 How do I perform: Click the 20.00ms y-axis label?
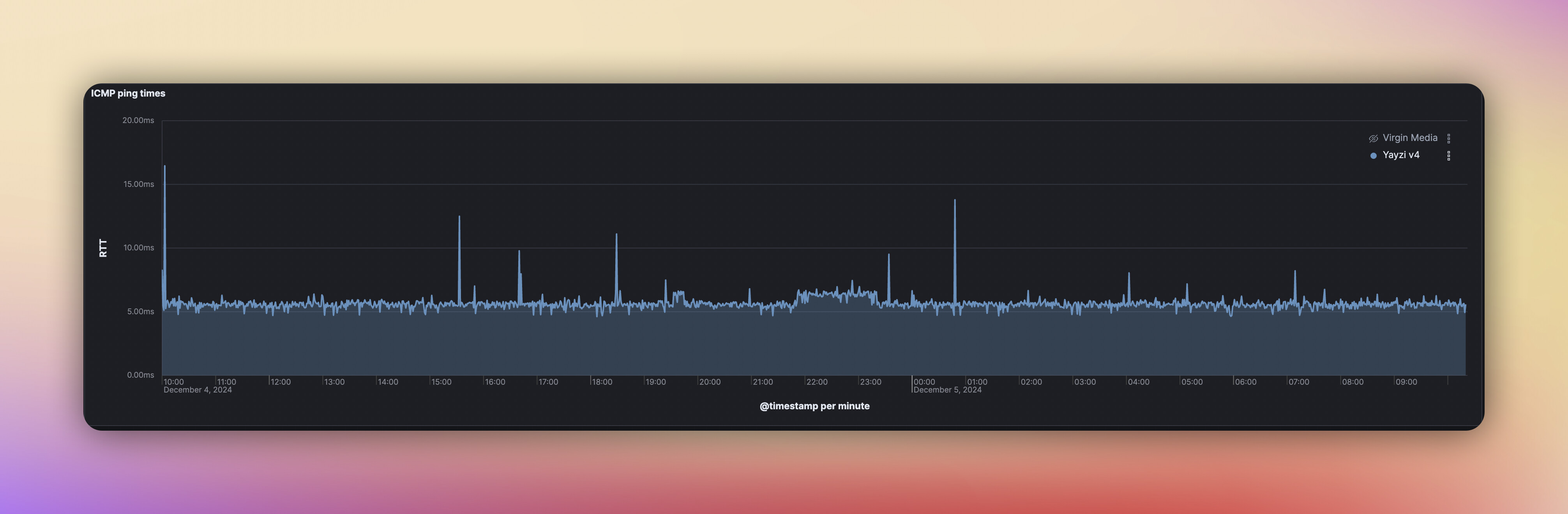[138, 120]
